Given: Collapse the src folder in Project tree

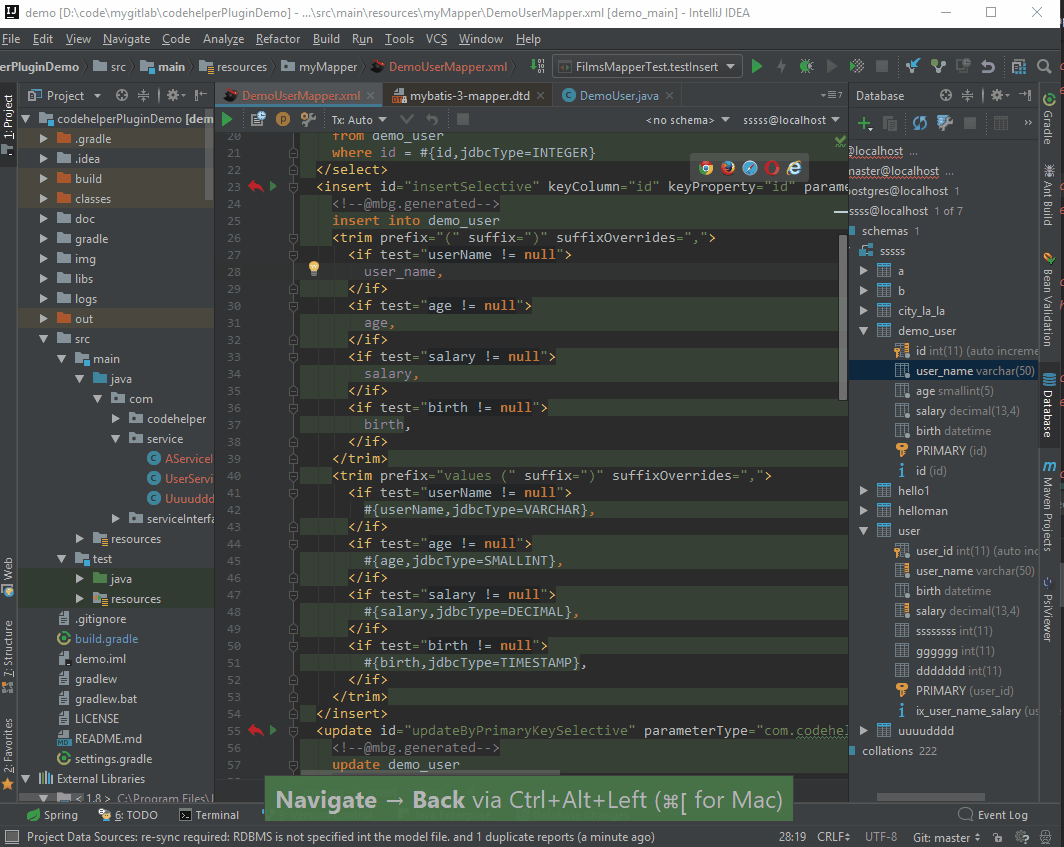Looking at the screenshot, I should pos(43,338).
